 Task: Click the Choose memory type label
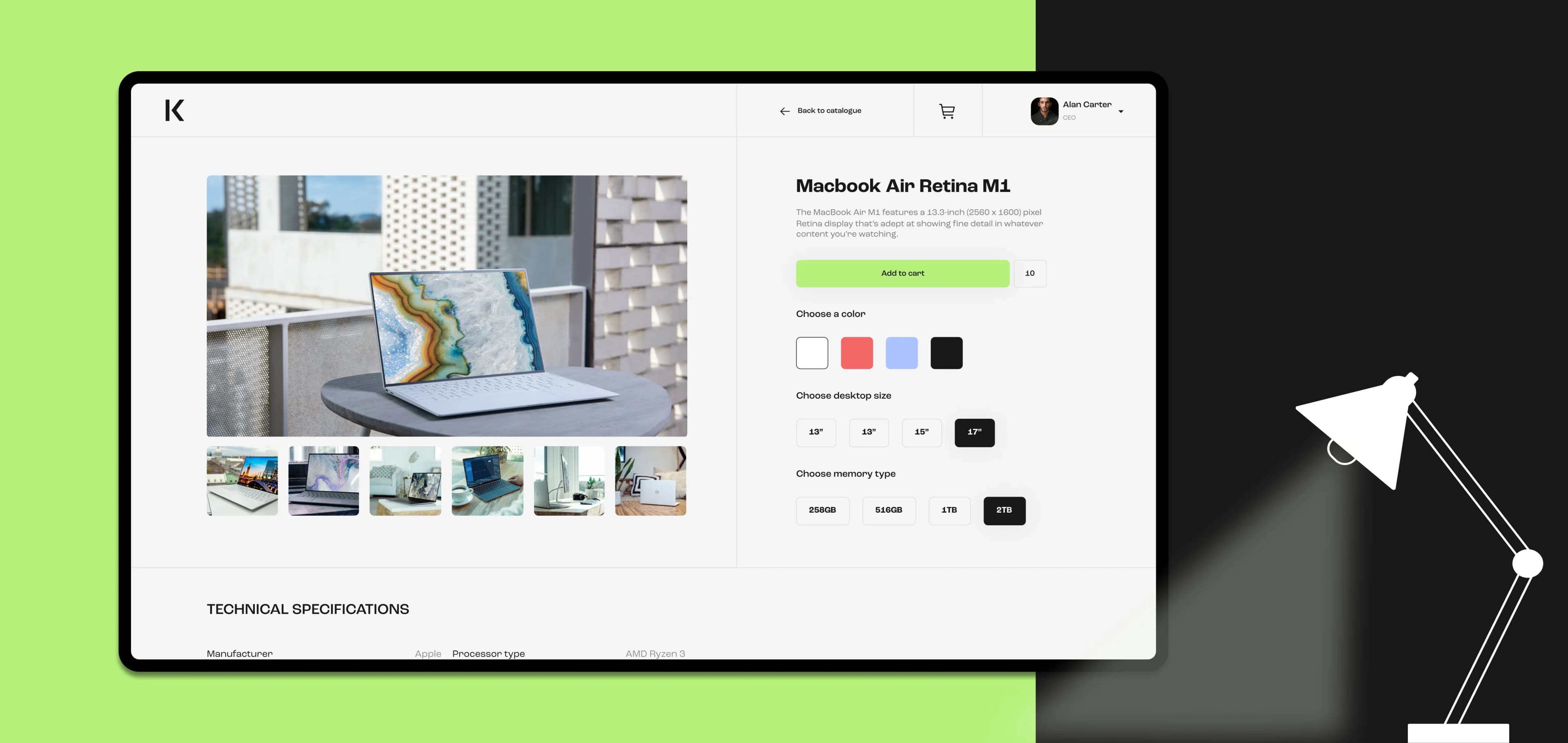point(846,473)
